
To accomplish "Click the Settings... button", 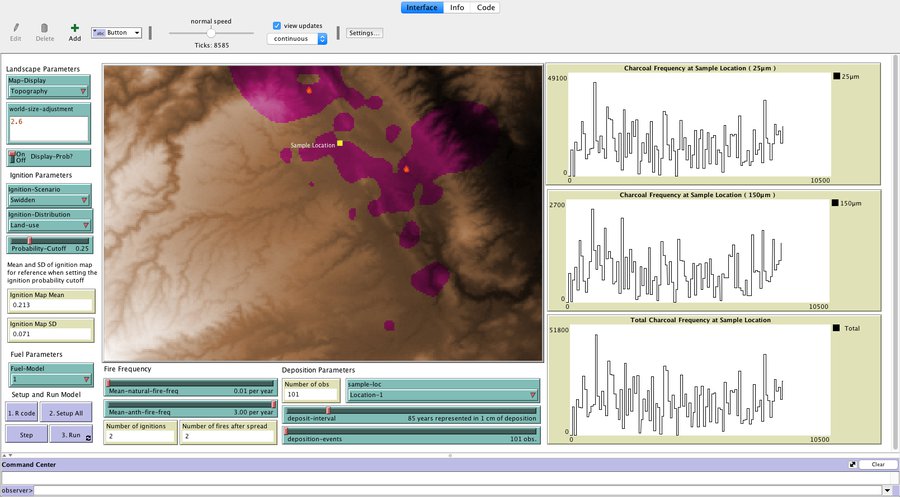I will tap(364, 33).
